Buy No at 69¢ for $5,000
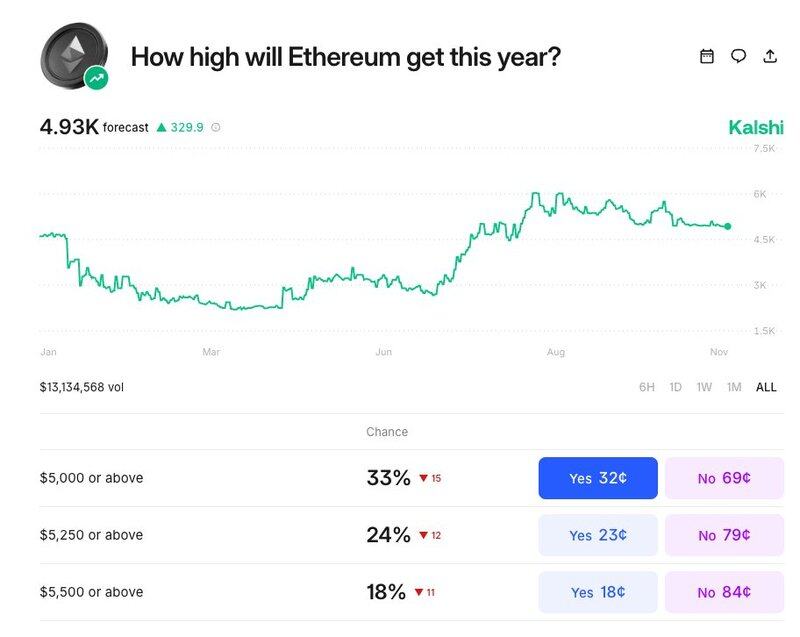Viewport: 800px width, 637px height. 724,478
